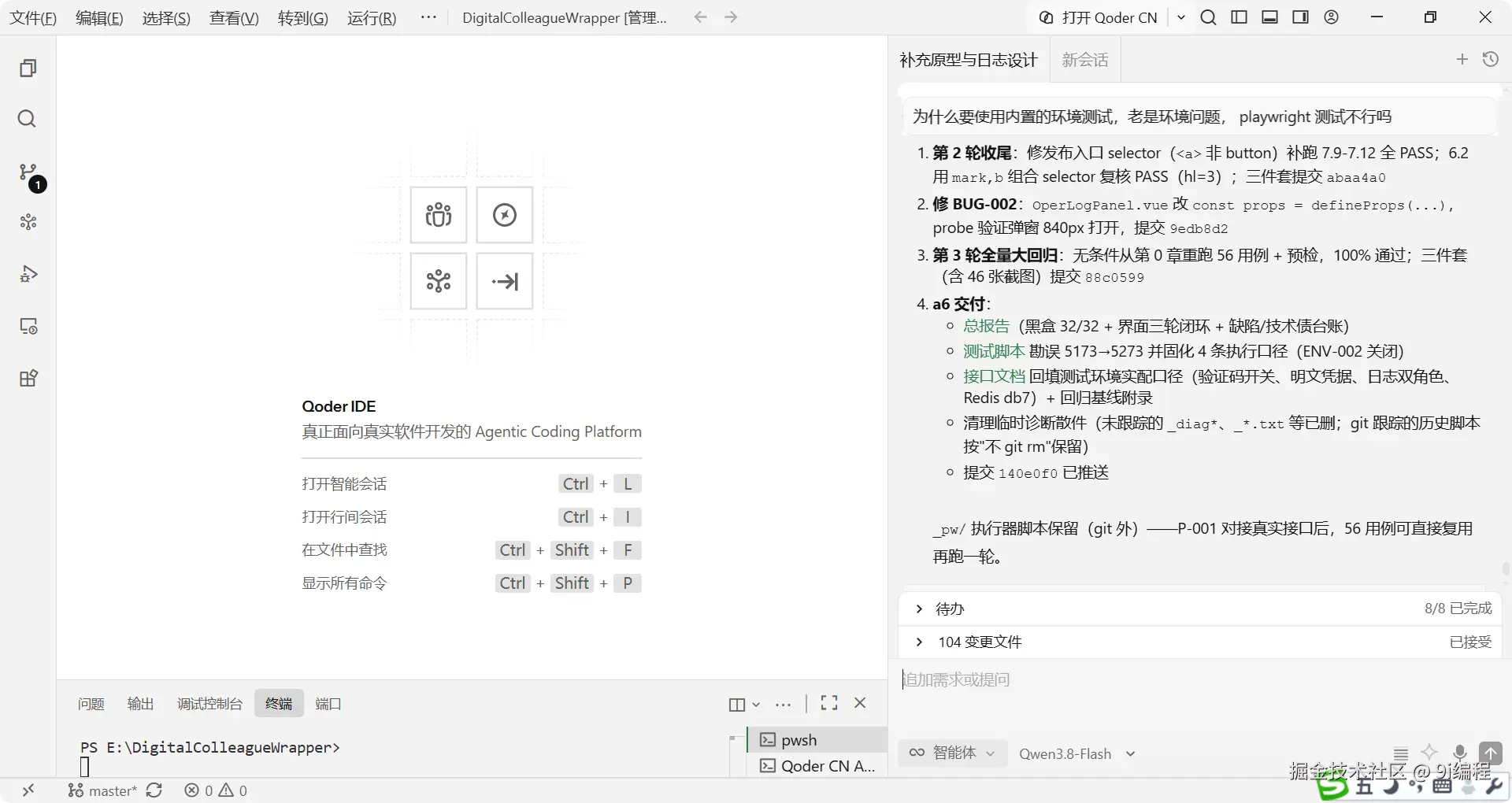Open the 智能体 mode dropdown
This screenshot has height=803, width=1512.
pos(953,753)
